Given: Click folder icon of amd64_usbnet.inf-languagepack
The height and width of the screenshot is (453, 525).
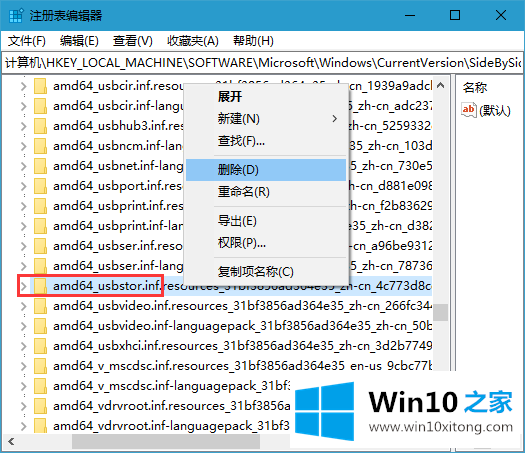Looking at the screenshot, I should (x=40, y=166).
